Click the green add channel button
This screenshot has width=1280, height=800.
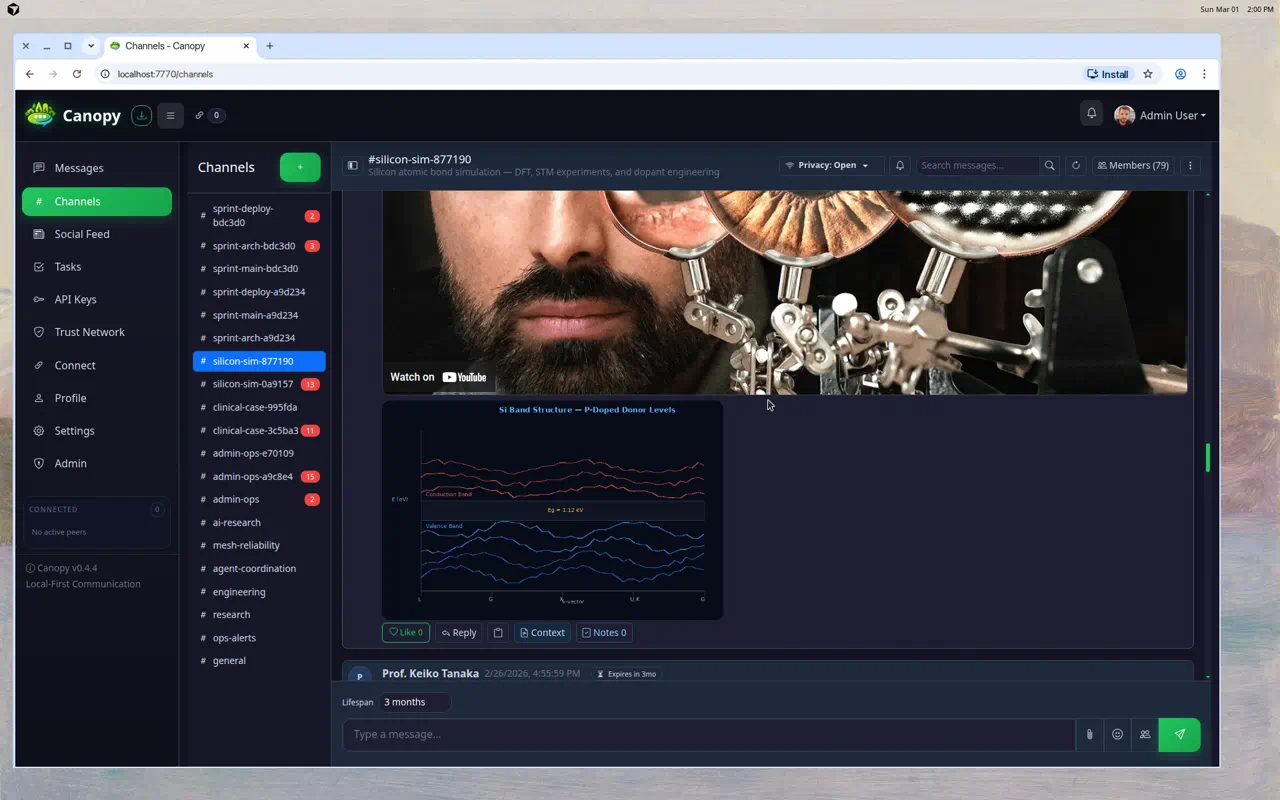(300, 167)
